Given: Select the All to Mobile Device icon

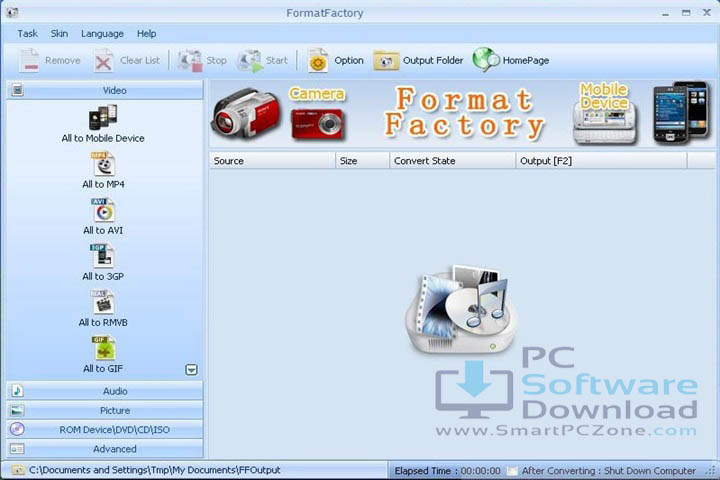Looking at the screenshot, I should click(x=103, y=117).
